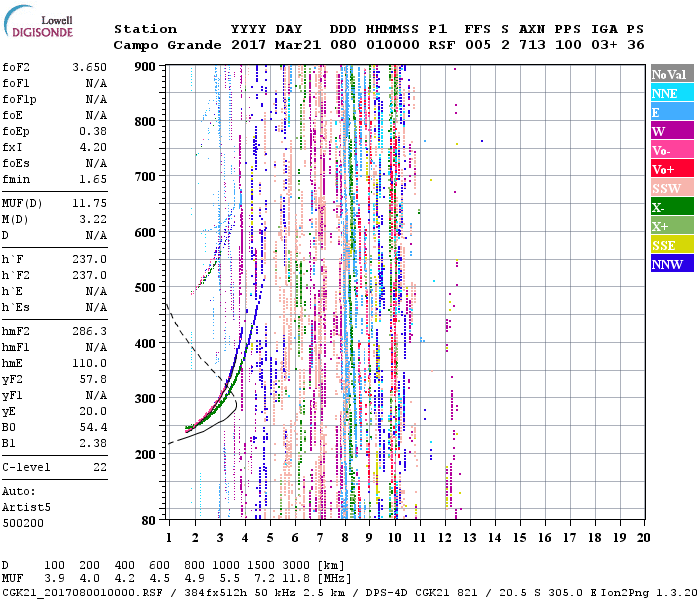Screen dimensions: 700x600
Task: Select the W purple legend swatch
Action: point(672,131)
